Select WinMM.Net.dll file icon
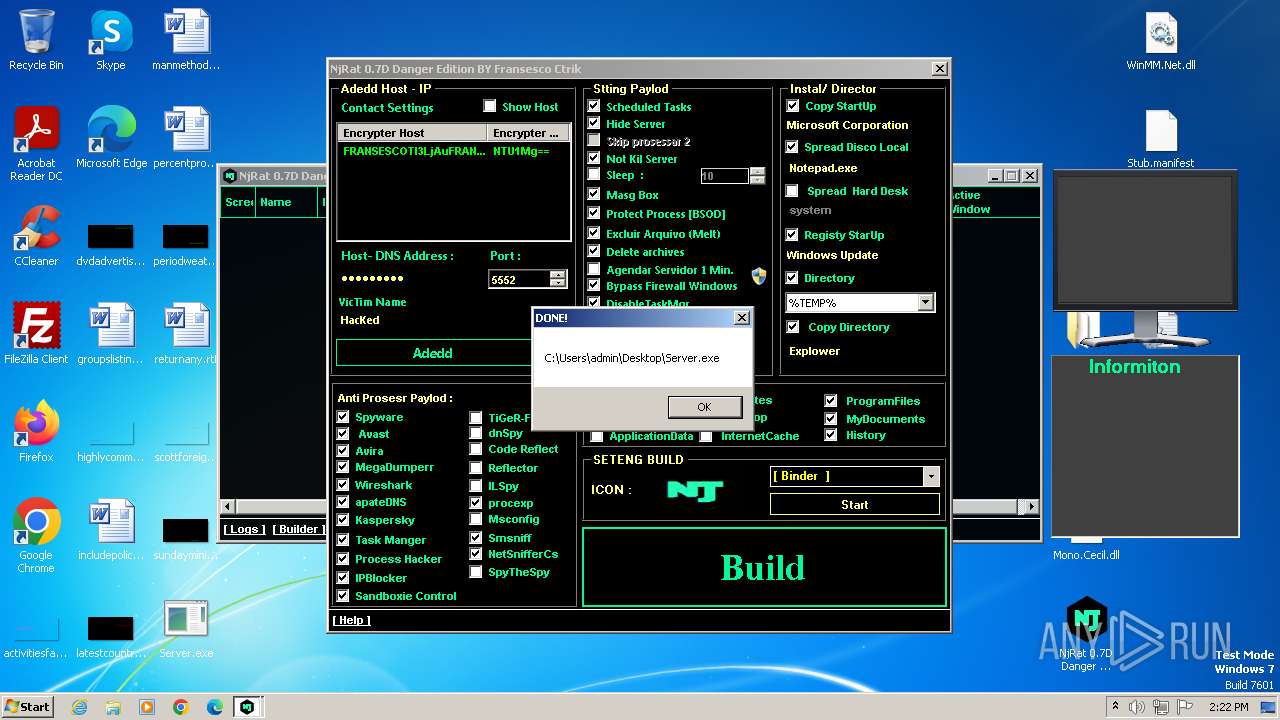This screenshot has height=720, width=1280. (1161, 40)
